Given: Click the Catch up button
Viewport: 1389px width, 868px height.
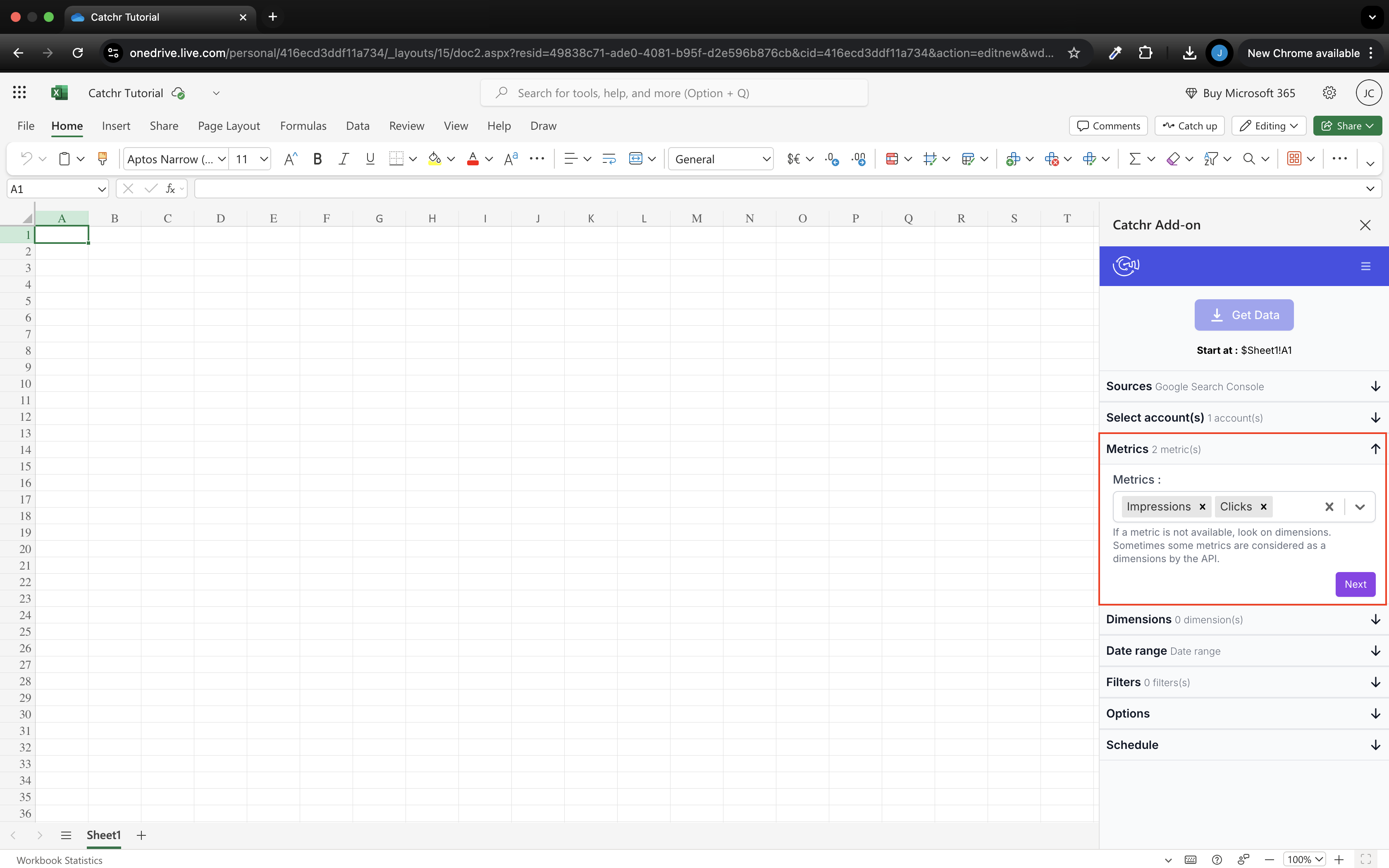Looking at the screenshot, I should 1189,126.
